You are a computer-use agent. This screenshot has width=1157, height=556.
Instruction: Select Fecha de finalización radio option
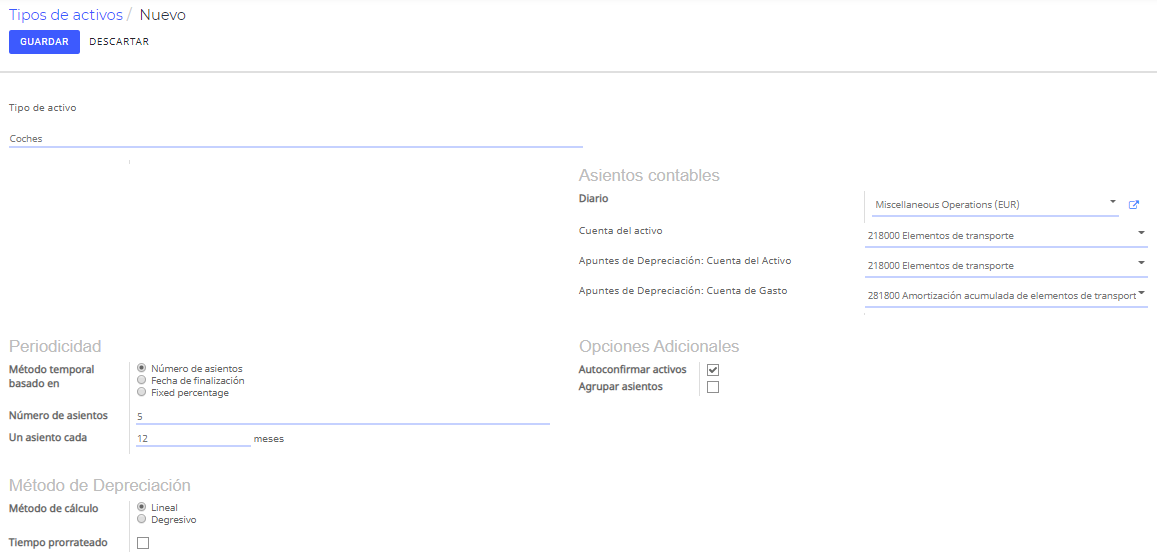[x=142, y=380]
